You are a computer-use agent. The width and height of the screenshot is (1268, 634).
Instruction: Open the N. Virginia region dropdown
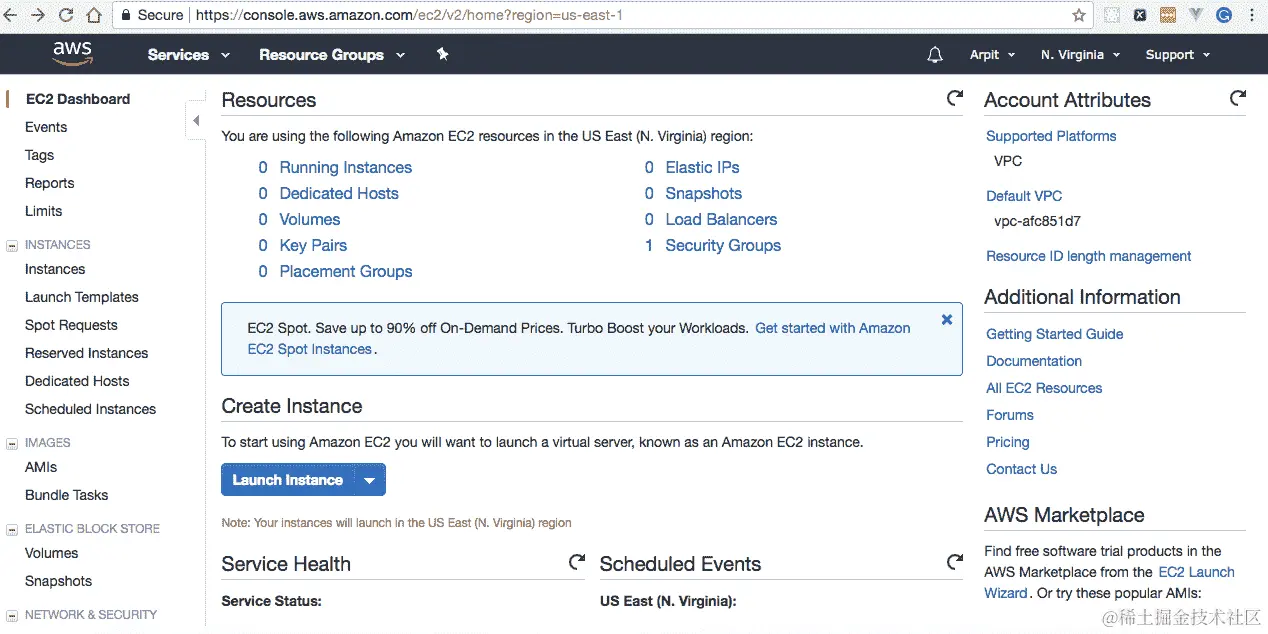pyautogui.click(x=1080, y=55)
